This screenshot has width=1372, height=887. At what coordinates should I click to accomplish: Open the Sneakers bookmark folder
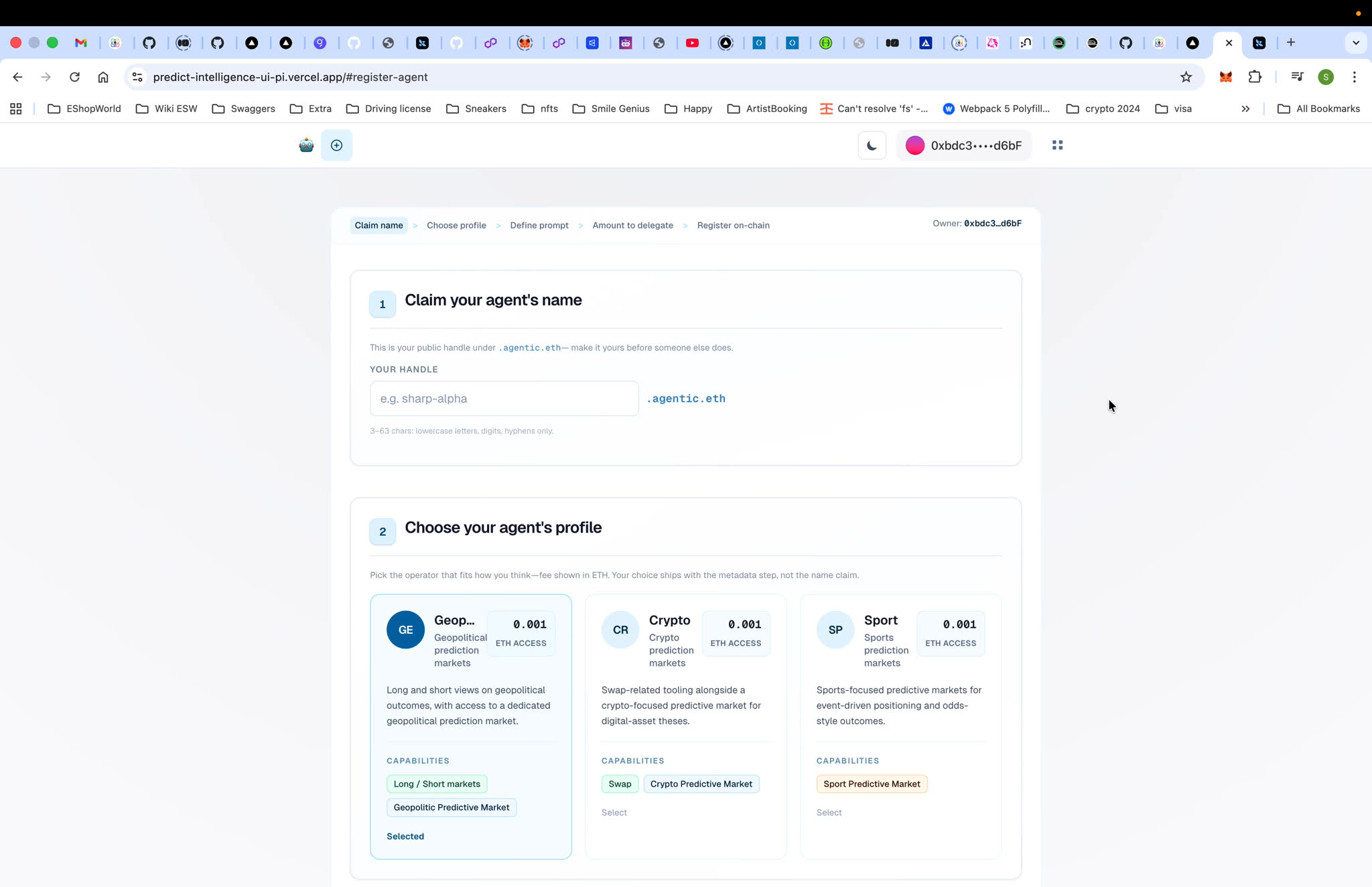476,109
